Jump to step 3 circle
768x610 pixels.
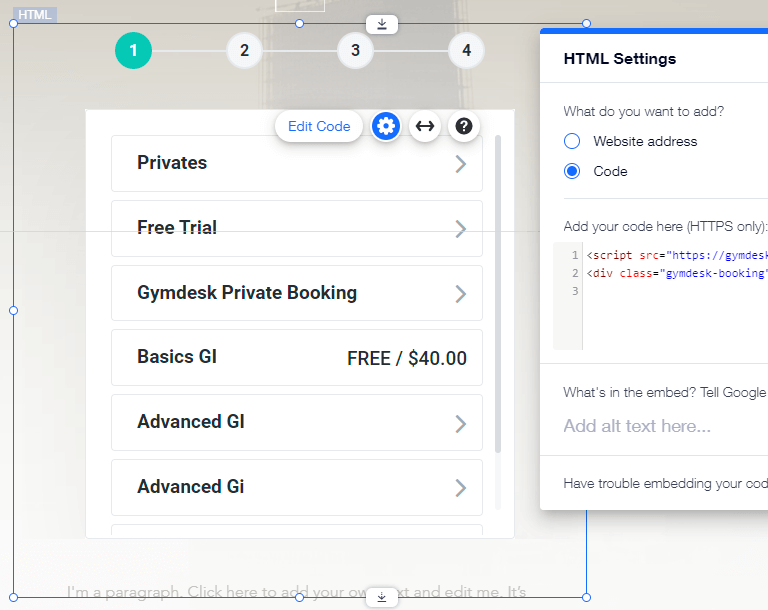355,50
